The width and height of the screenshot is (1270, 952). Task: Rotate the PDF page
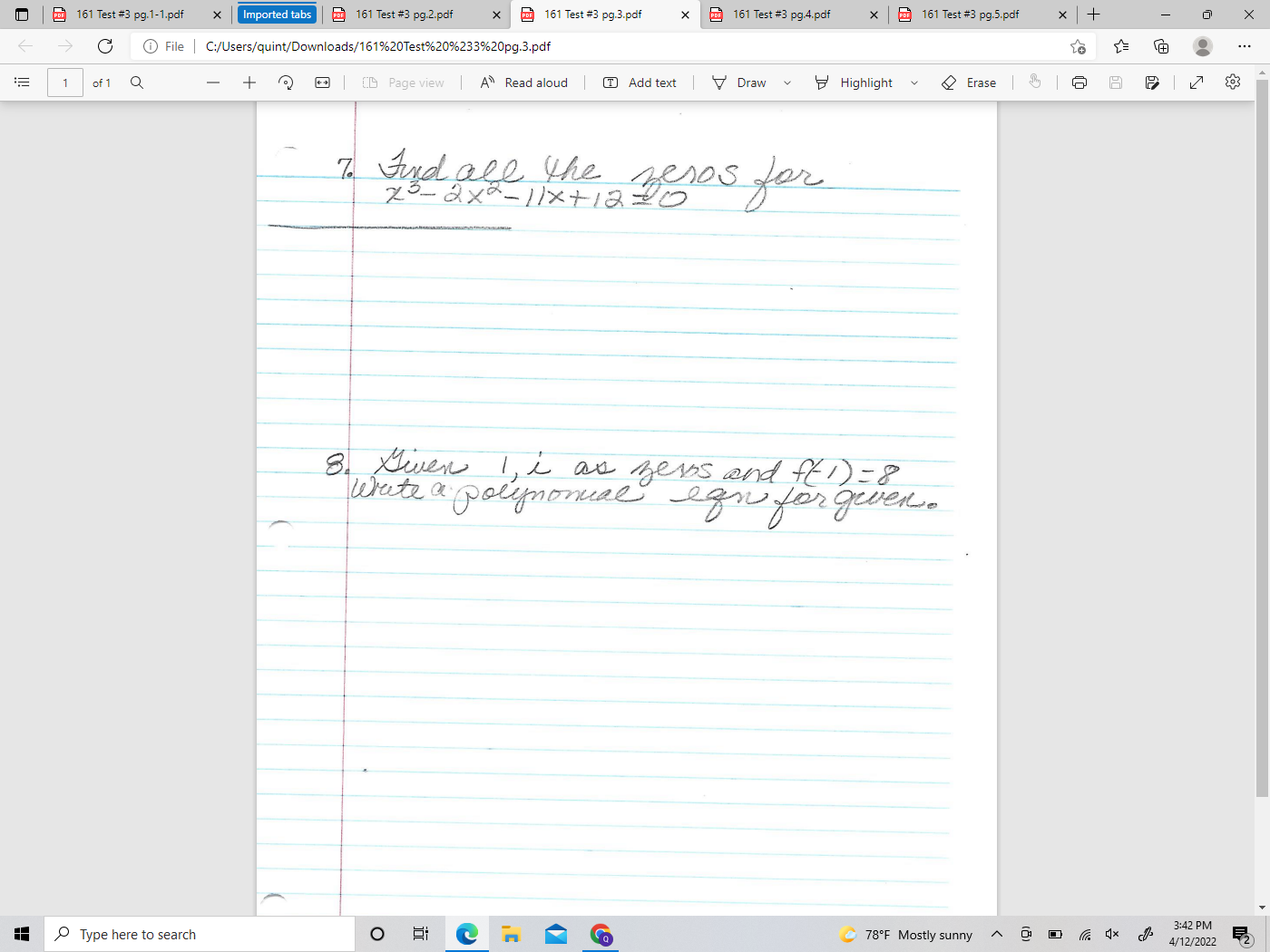click(x=286, y=83)
